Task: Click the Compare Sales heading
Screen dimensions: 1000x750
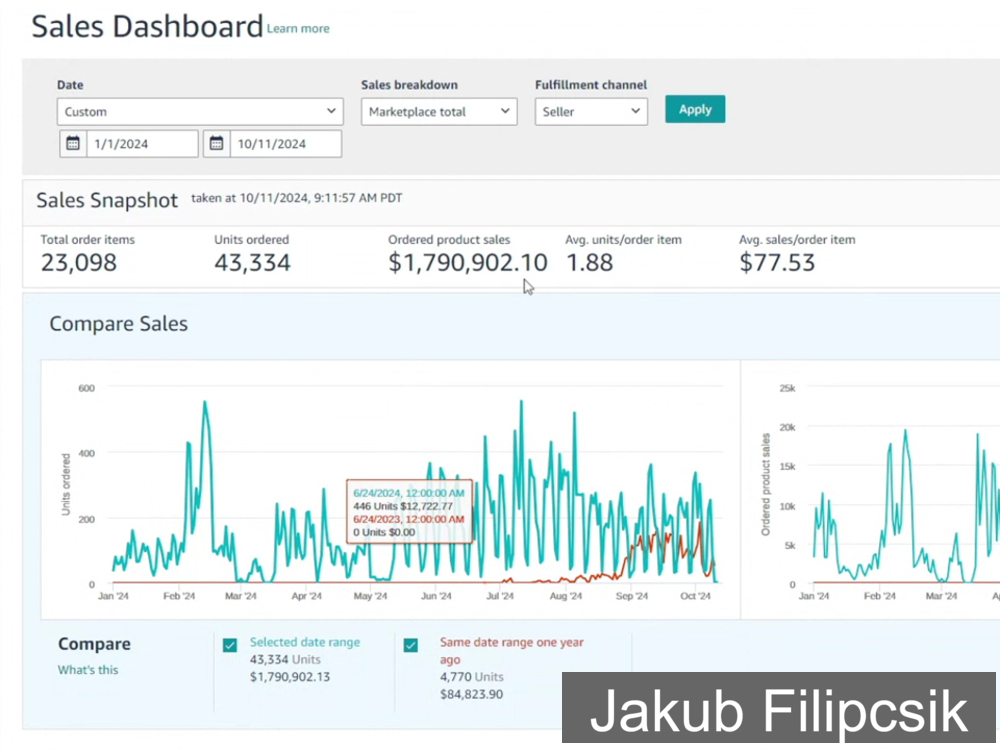Action: (x=119, y=324)
